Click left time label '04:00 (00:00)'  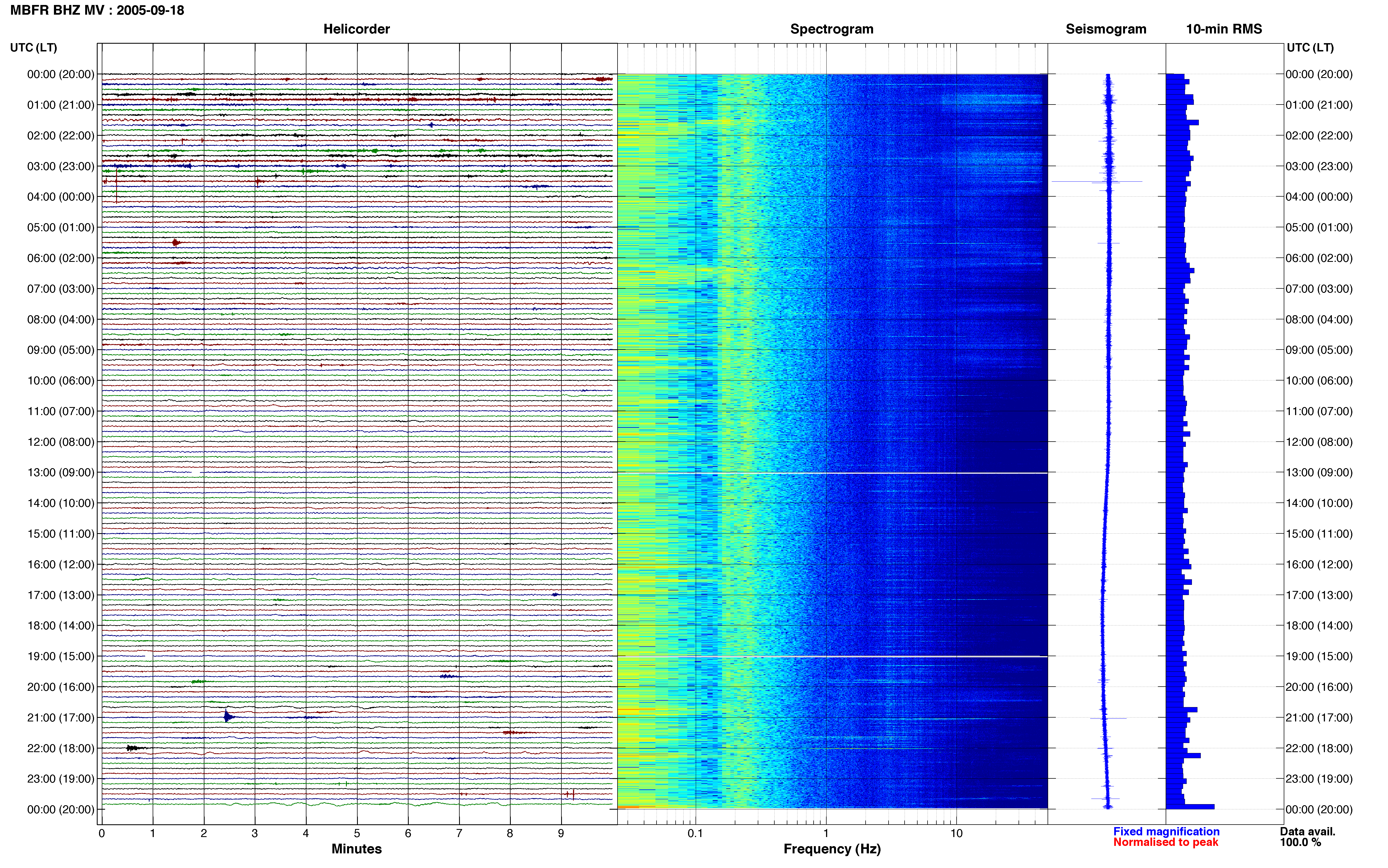coord(61,197)
